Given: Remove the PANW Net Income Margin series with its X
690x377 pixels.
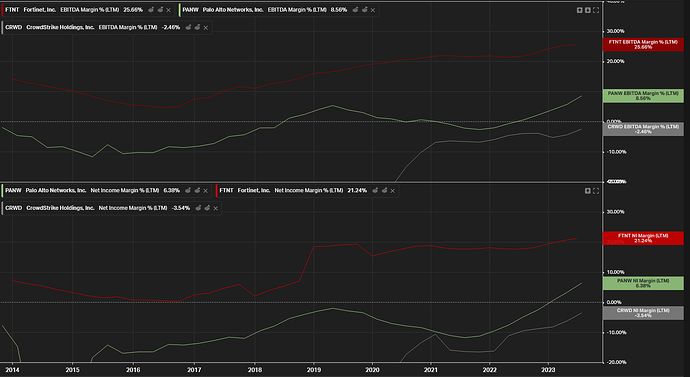Looking at the screenshot, I should point(206,191).
